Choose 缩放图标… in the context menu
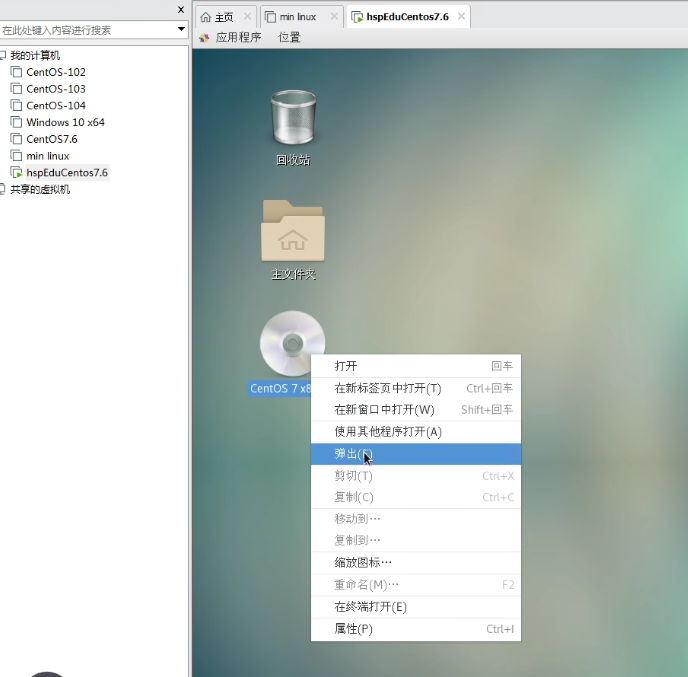Image resolution: width=688 pixels, height=677 pixels. click(x=416, y=562)
